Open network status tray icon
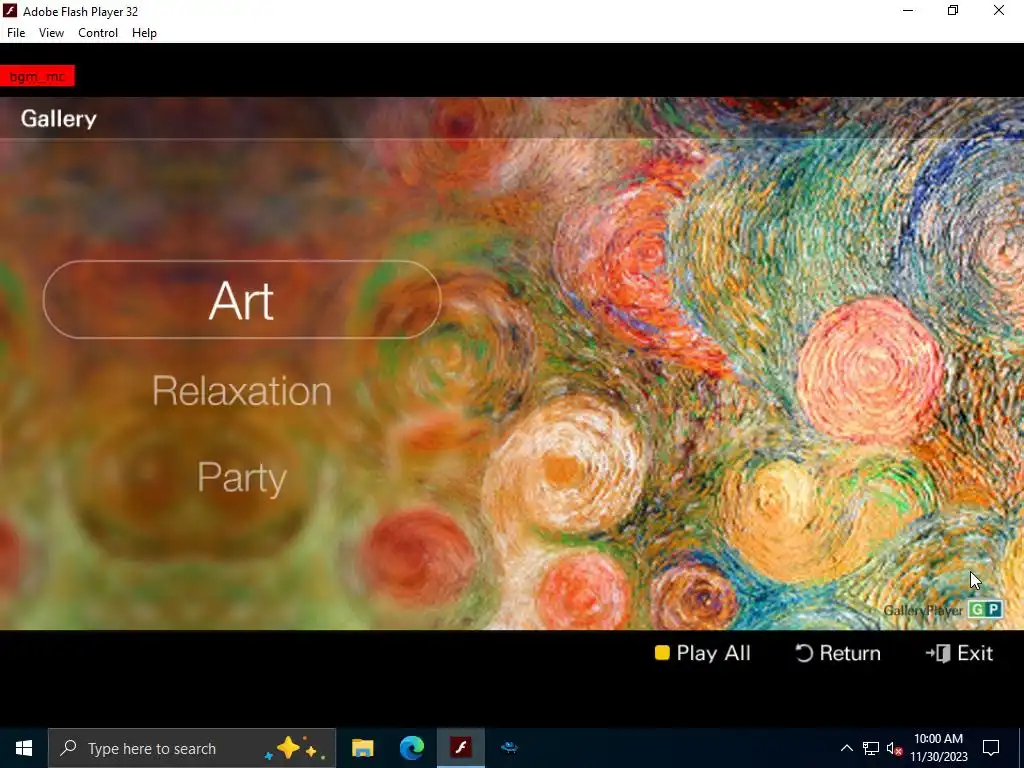Image resolution: width=1024 pixels, height=768 pixels. click(871, 748)
